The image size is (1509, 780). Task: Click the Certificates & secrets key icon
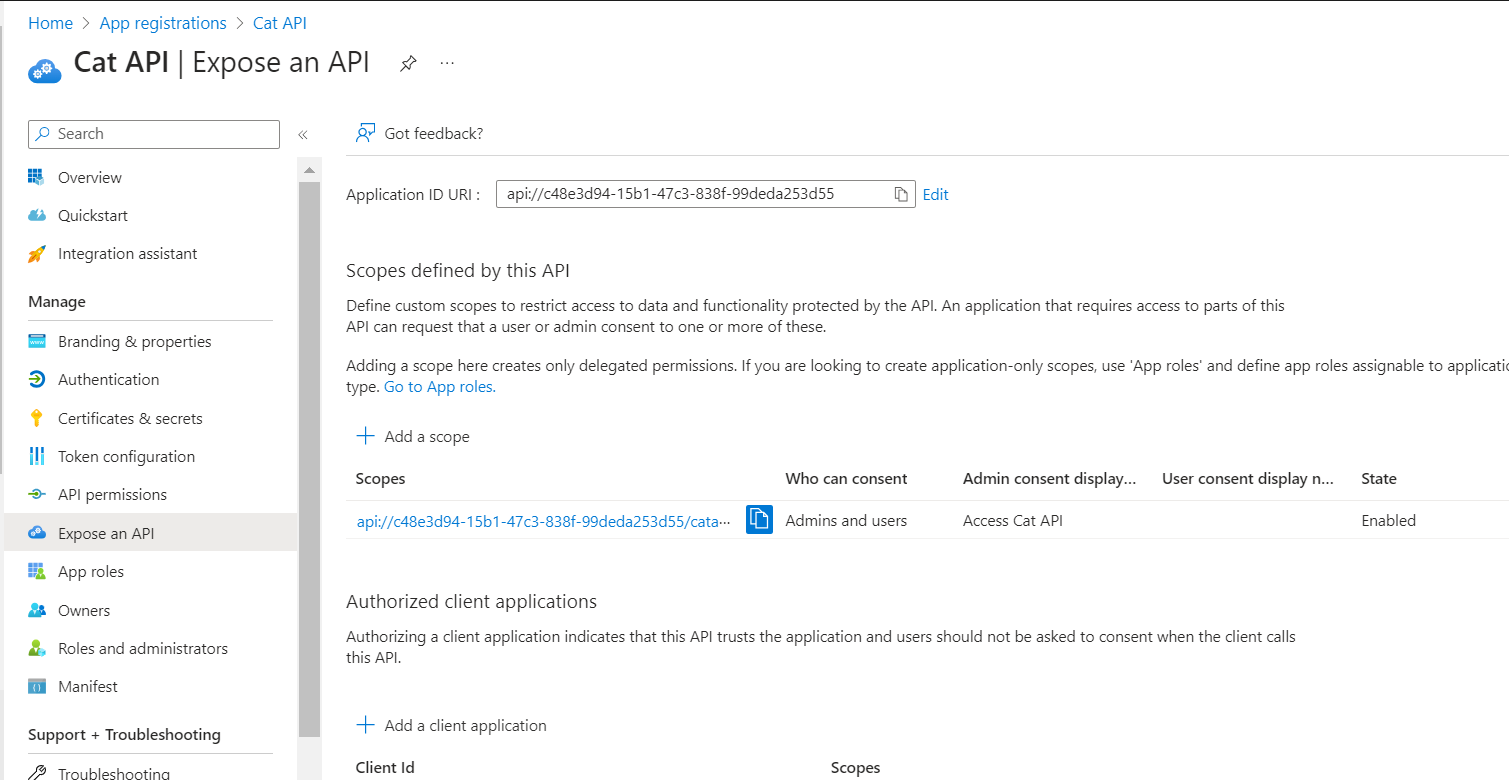point(37,418)
